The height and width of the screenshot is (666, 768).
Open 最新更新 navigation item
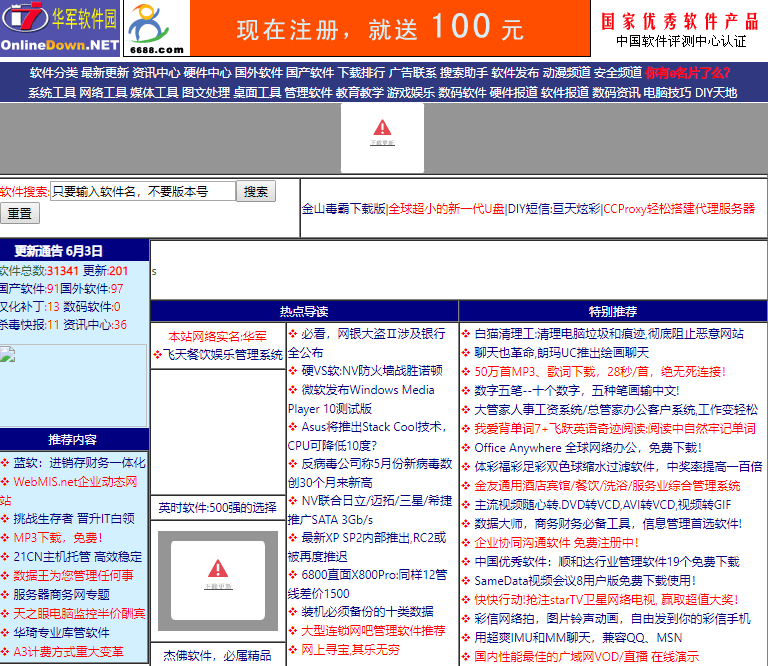coord(105,73)
